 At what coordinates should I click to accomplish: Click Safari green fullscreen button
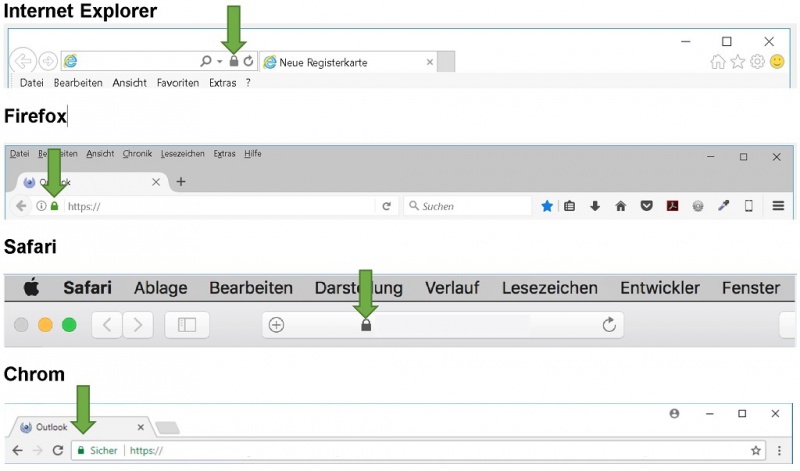69,325
